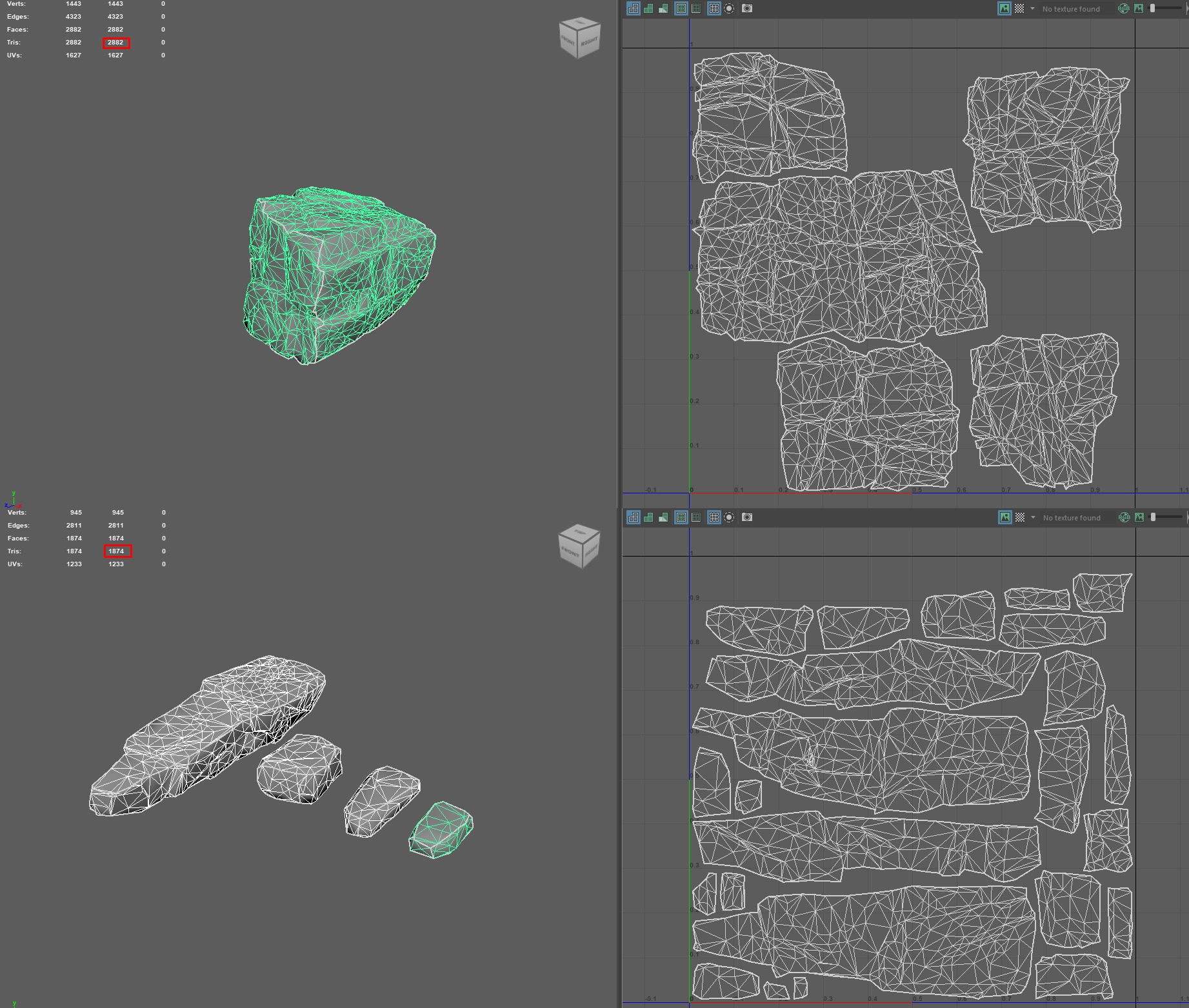The width and height of the screenshot is (1189, 1008).
Task: Enable Shaded UV display in upper UV editor
Action: pos(648,8)
